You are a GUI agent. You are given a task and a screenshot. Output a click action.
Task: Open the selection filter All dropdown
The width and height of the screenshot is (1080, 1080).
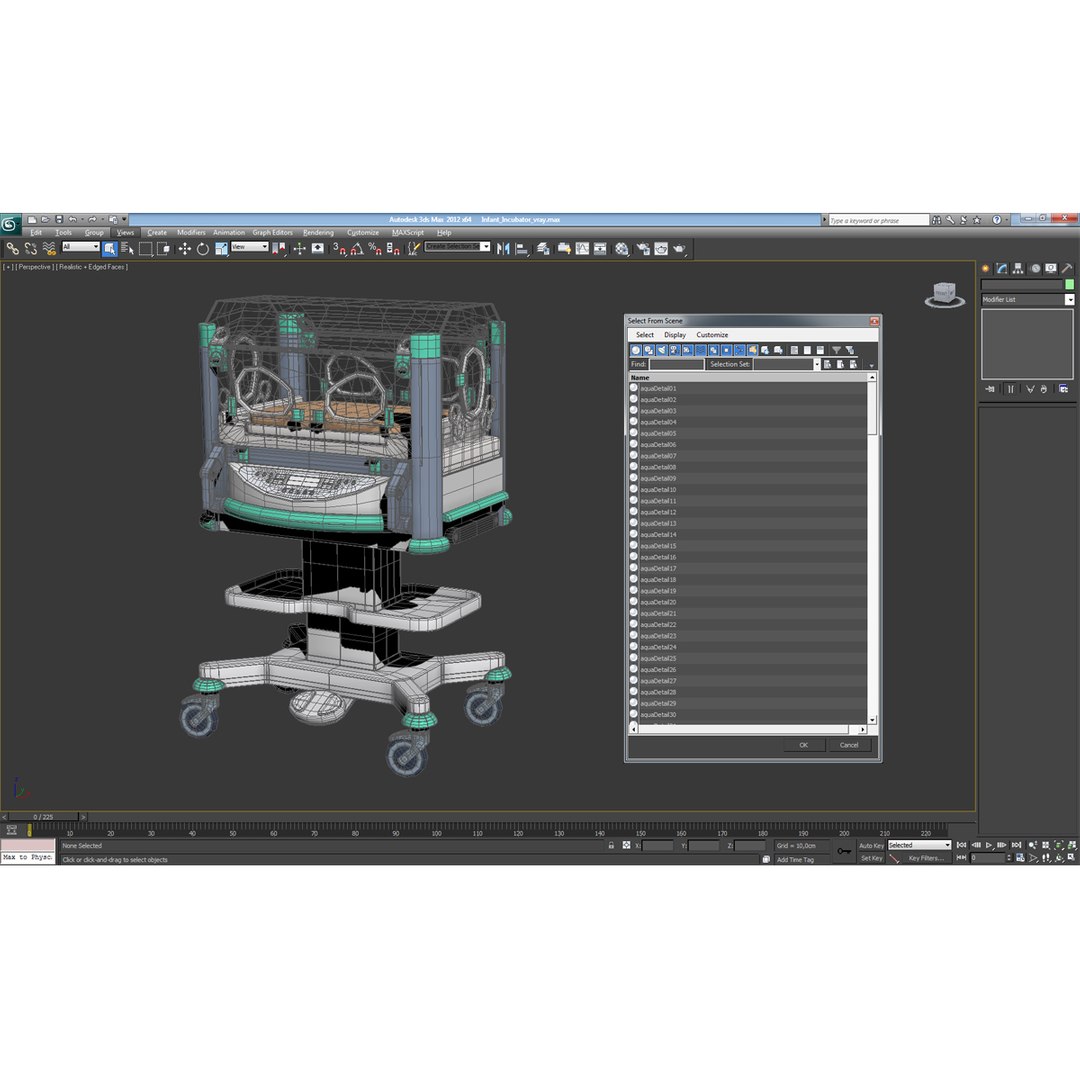(81, 247)
